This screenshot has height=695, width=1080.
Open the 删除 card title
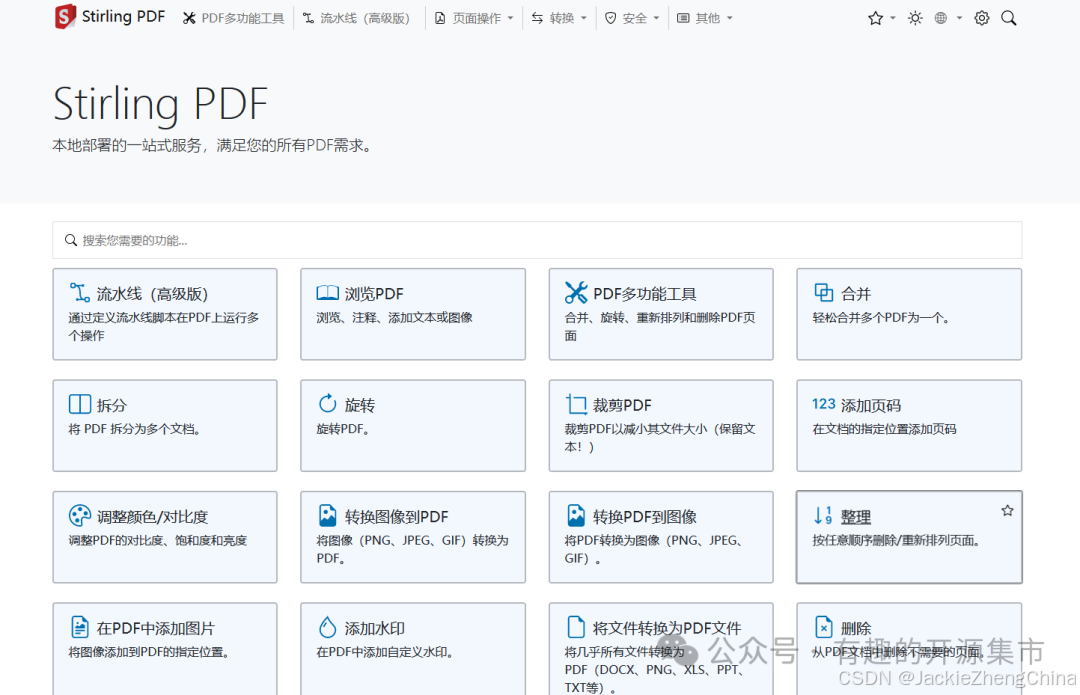pyautogui.click(x=856, y=629)
